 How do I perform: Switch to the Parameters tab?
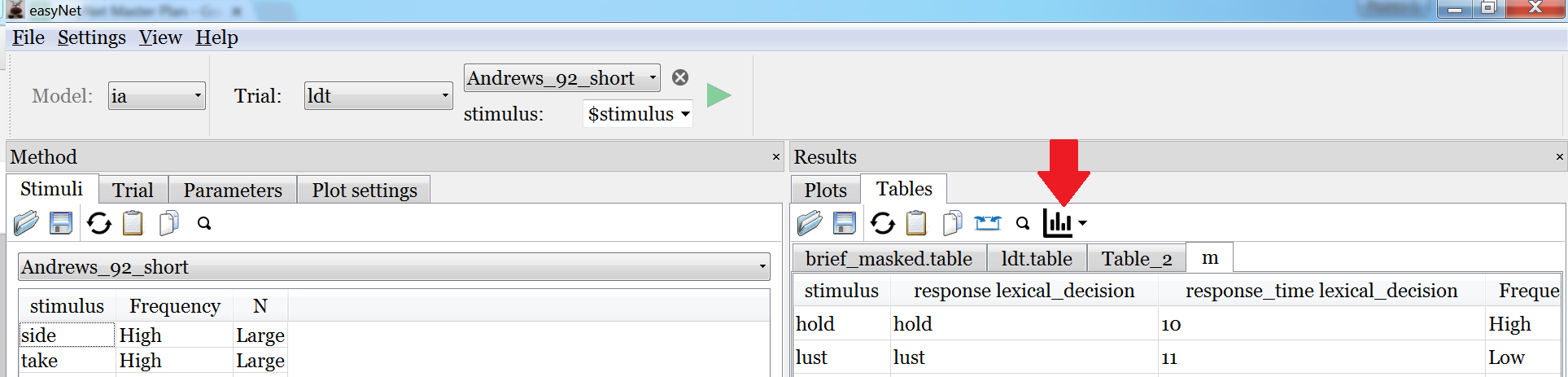point(233,191)
